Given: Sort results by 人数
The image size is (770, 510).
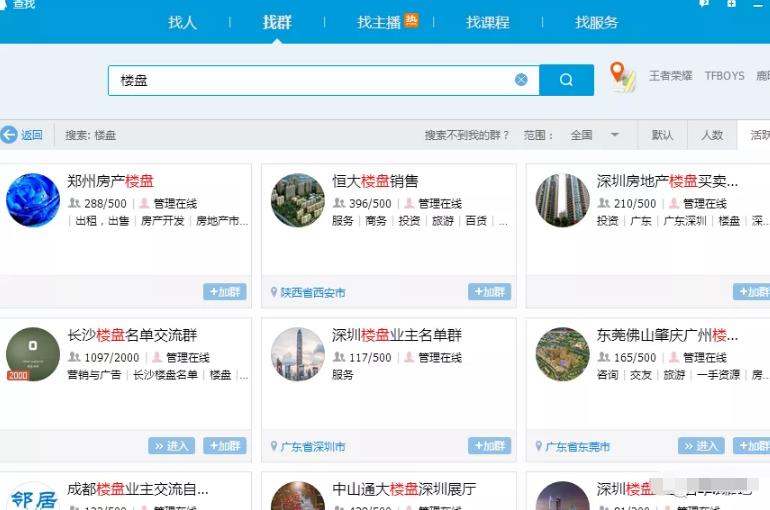Looking at the screenshot, I should click(712, 135).
